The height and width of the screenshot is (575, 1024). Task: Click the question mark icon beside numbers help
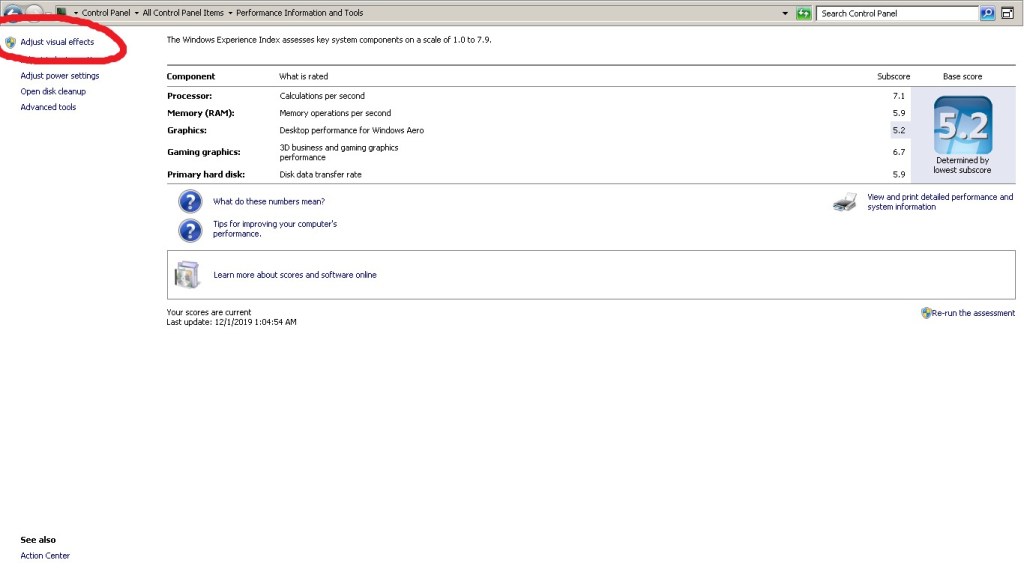pos(190,202)
